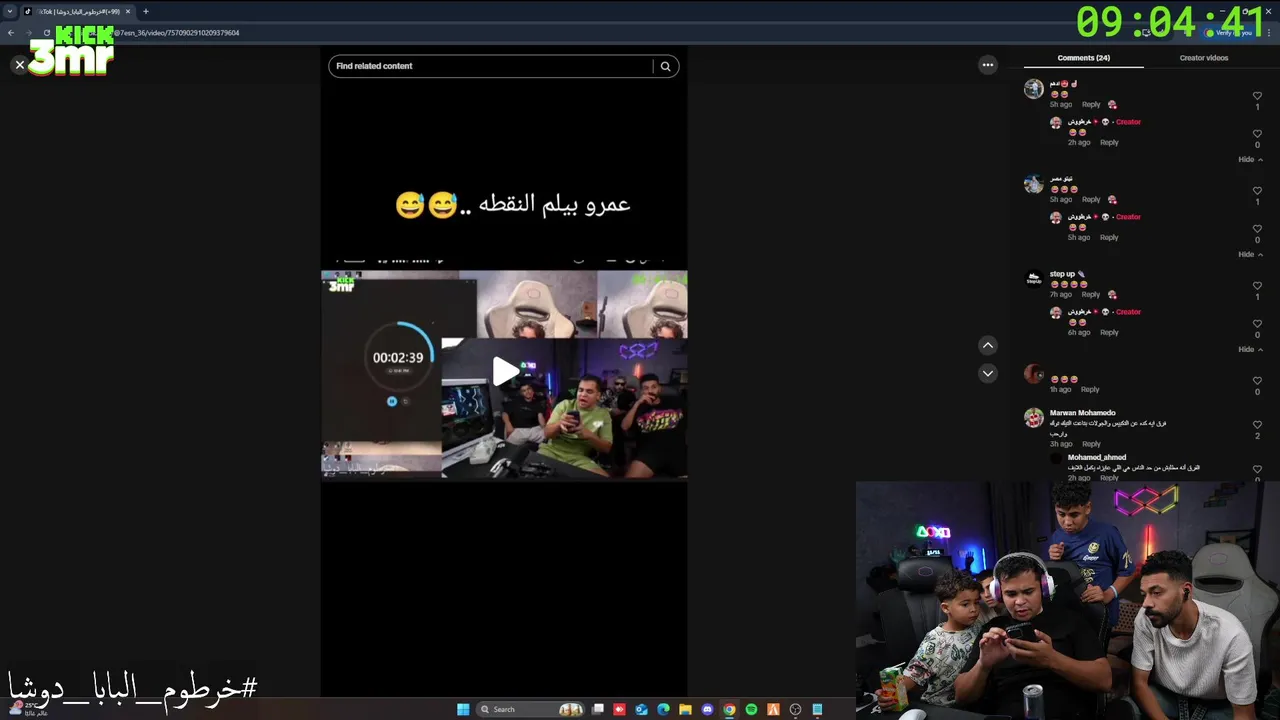Open Chrome from taskbar
Screen dimensions: 1280x720
tap(729, 710)
